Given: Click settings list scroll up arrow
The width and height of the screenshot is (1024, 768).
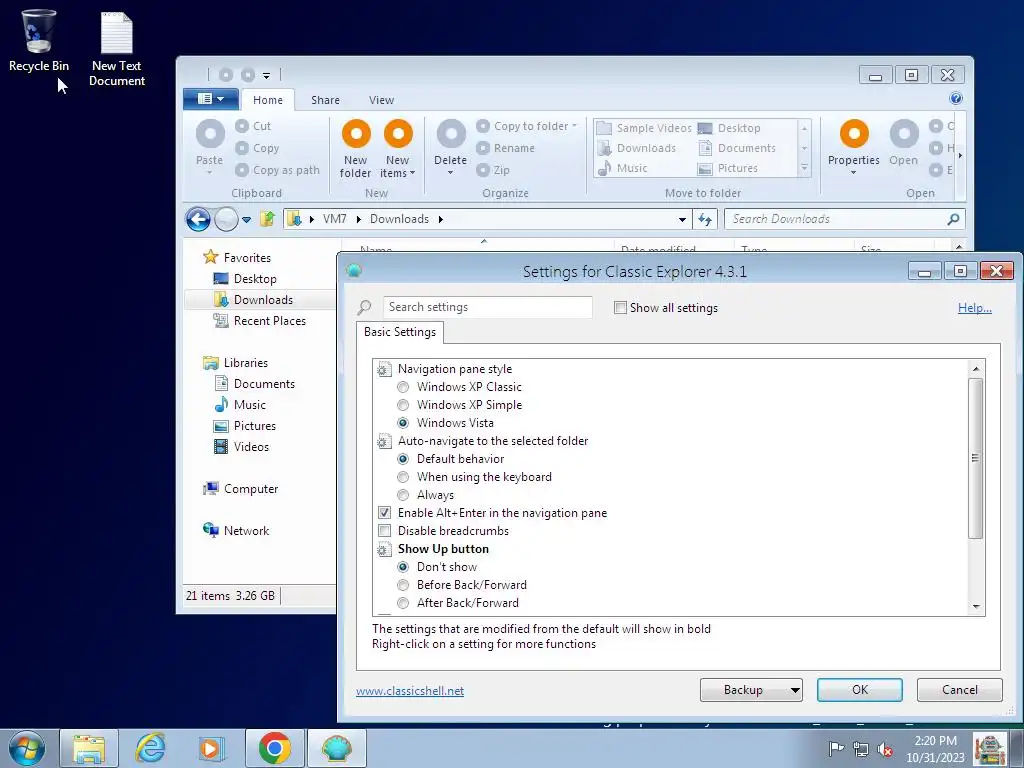Looking at the screenshot, I should 976,369.
